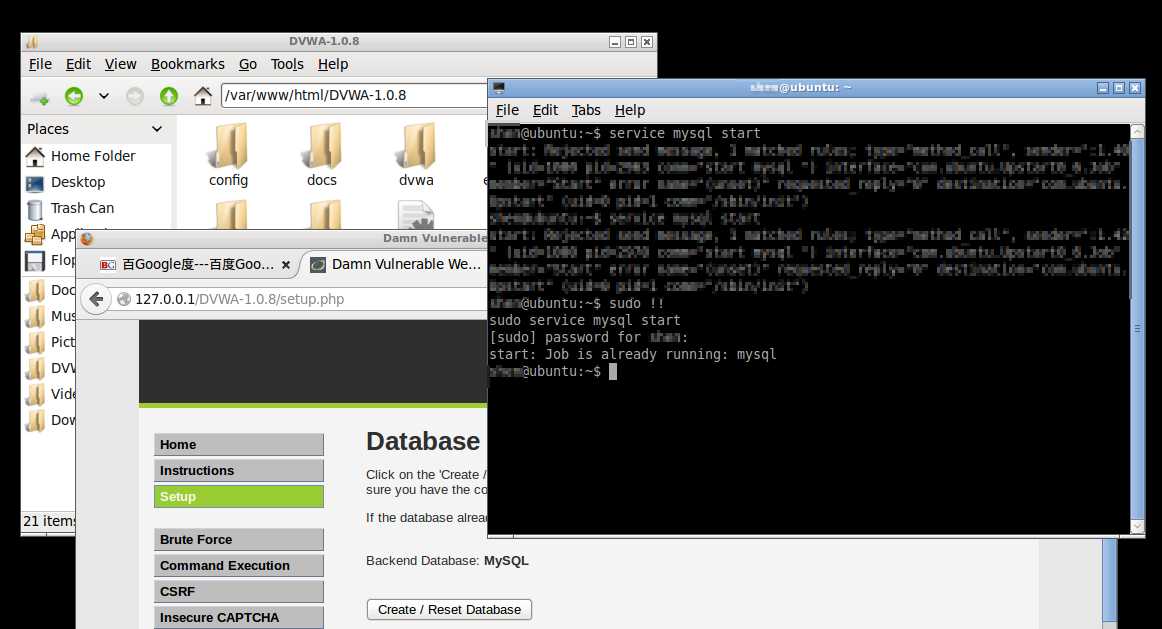The height and width of the screenshot is (629, 1162).
Task: Open Tools menu in file manager
Action: [287, 64]
